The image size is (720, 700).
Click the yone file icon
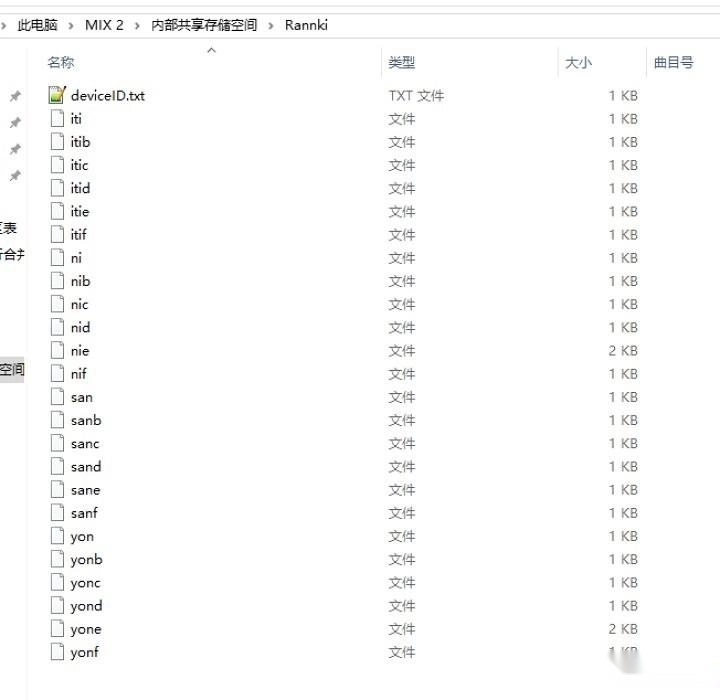56,629
